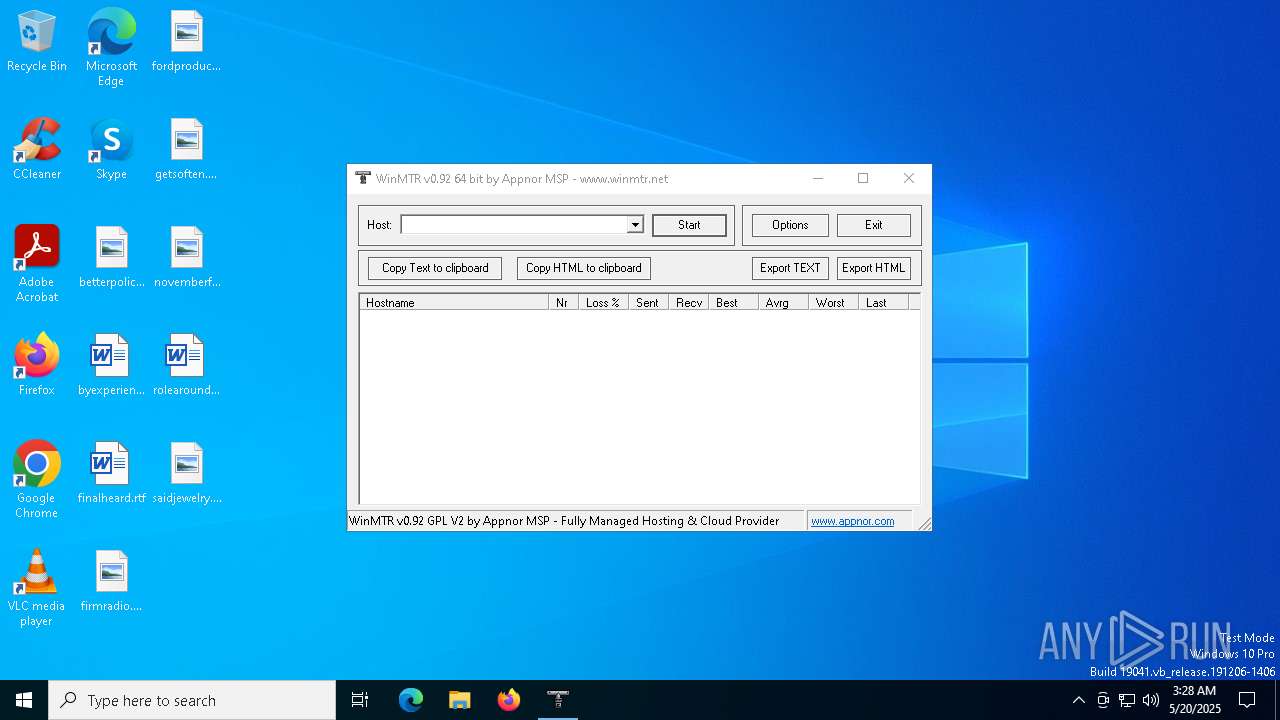Show hidden system tray icons
The width and height of the screenshot is (1280, 720).
point(1078,700)
